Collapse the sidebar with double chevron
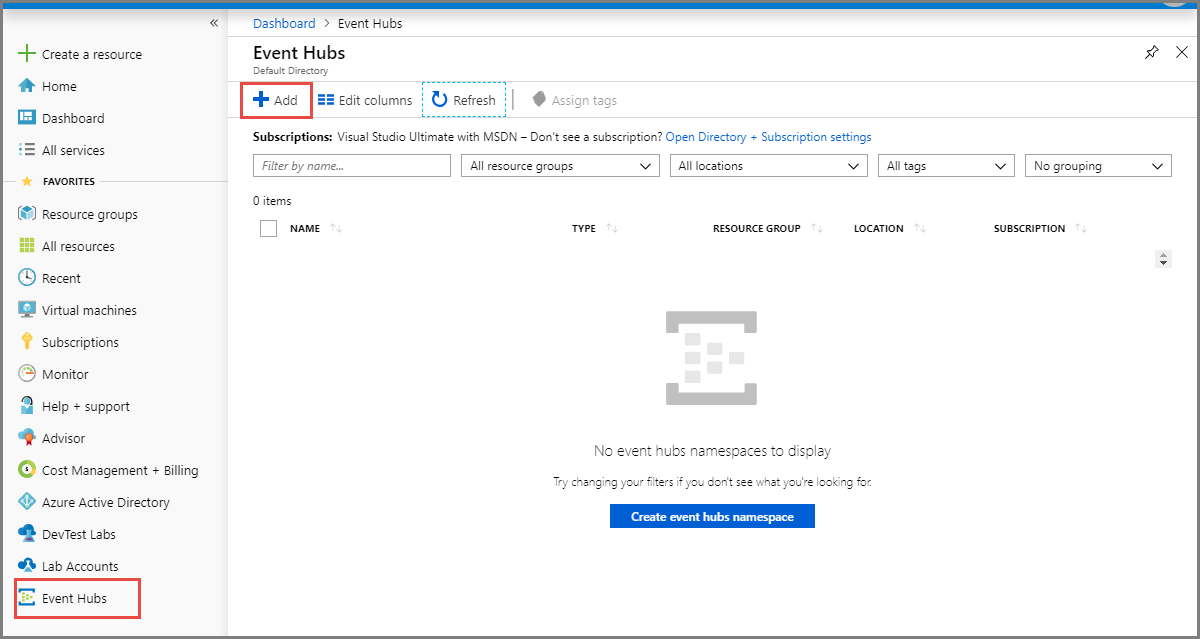 (x=213, y=23)
